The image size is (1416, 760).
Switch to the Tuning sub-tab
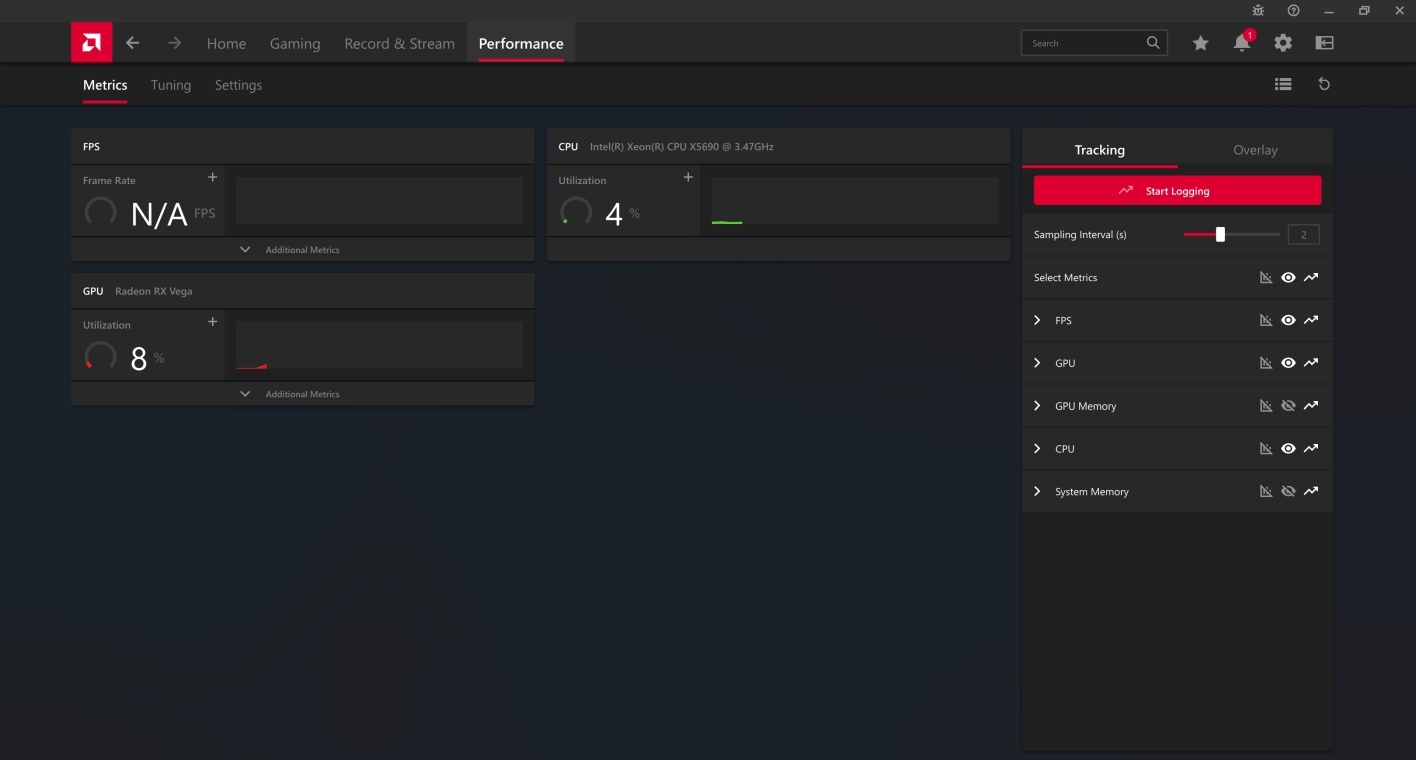(x=171, y=85)
